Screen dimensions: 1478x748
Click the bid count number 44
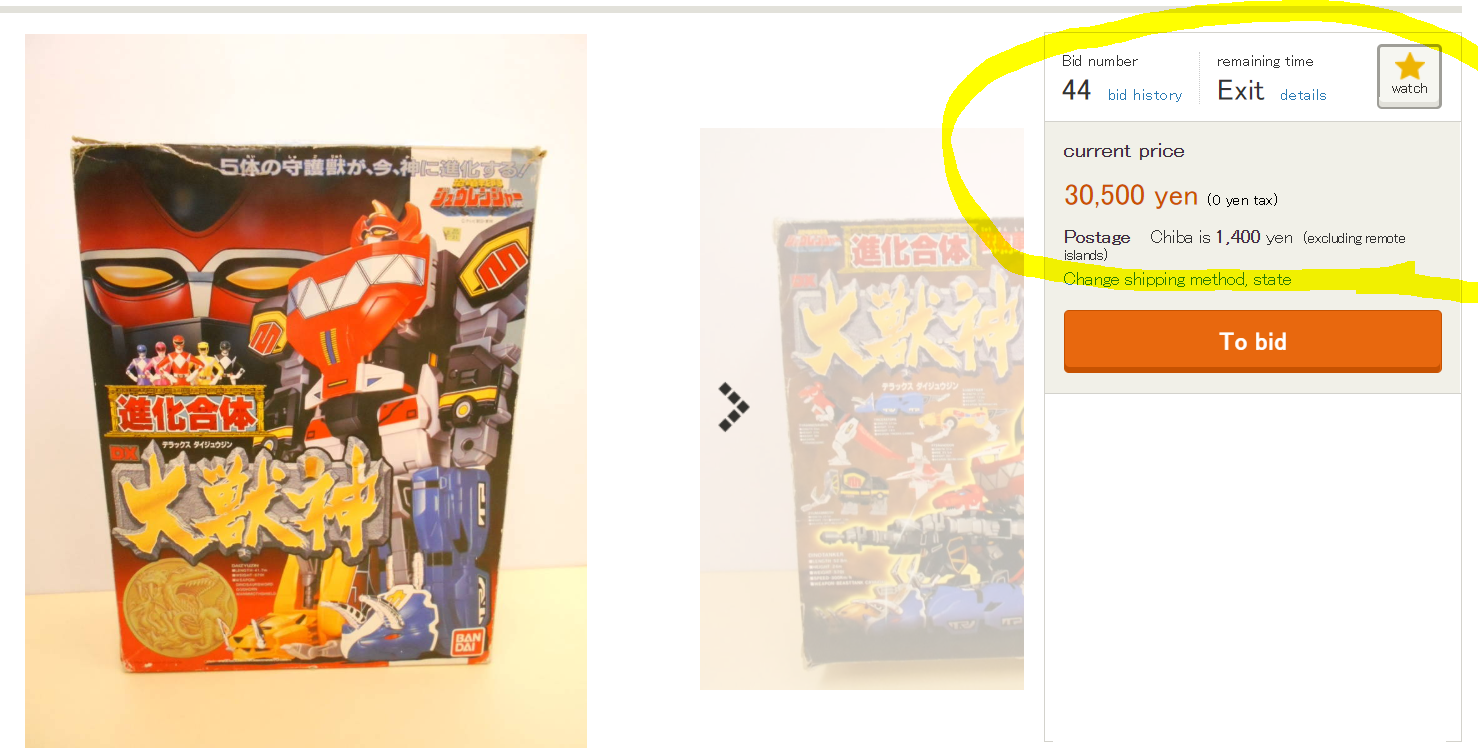tap(1076, 91)
